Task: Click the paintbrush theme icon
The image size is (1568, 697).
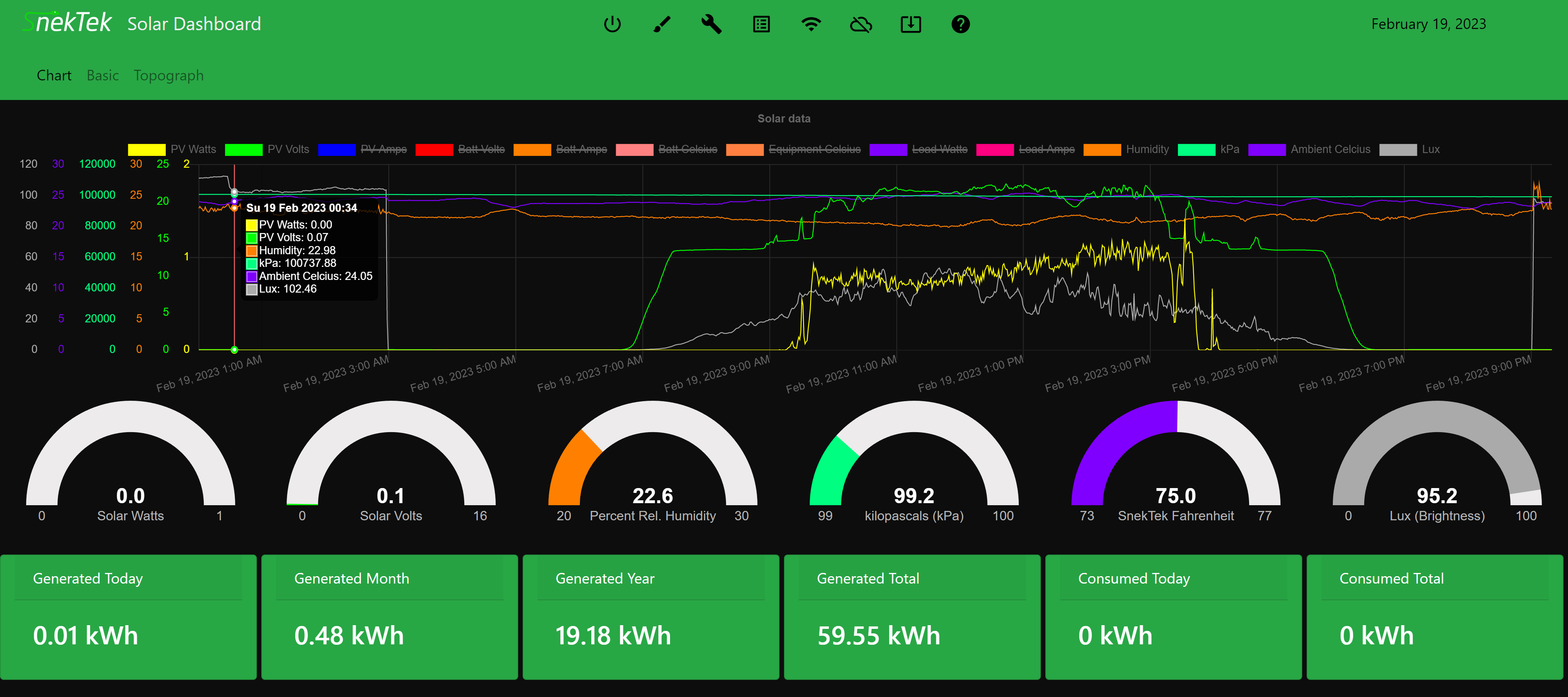Action: pos(661,24)
